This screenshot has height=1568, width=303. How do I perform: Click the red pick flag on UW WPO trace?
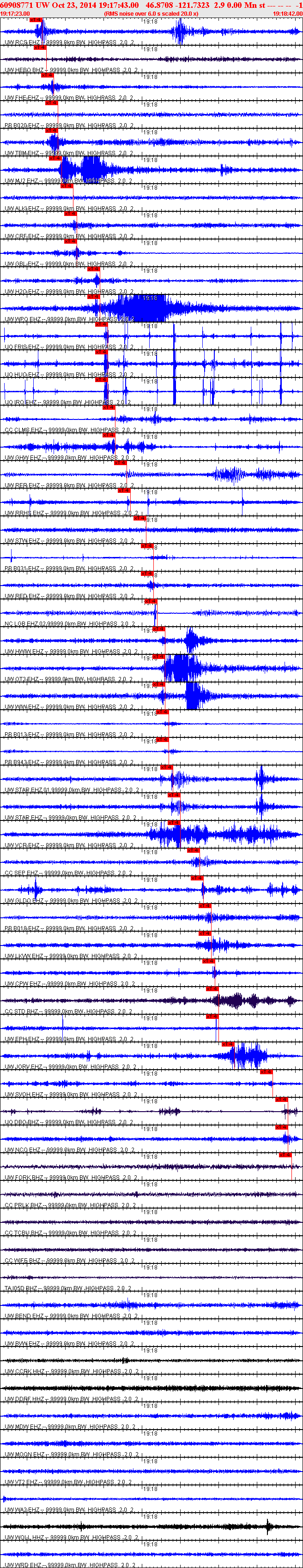click(93, 297)
